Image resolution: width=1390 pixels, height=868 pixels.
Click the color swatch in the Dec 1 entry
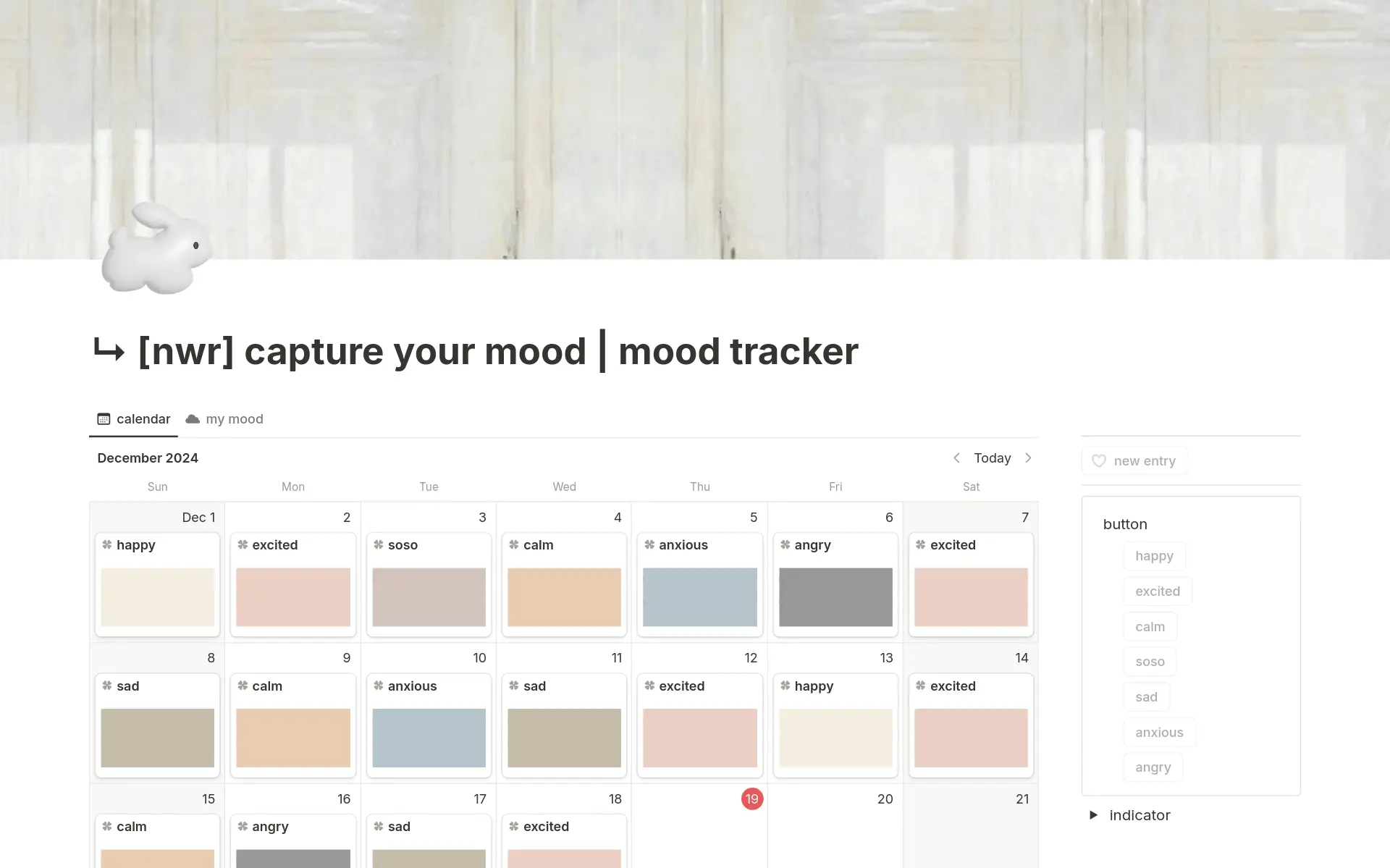coord(156,597)
